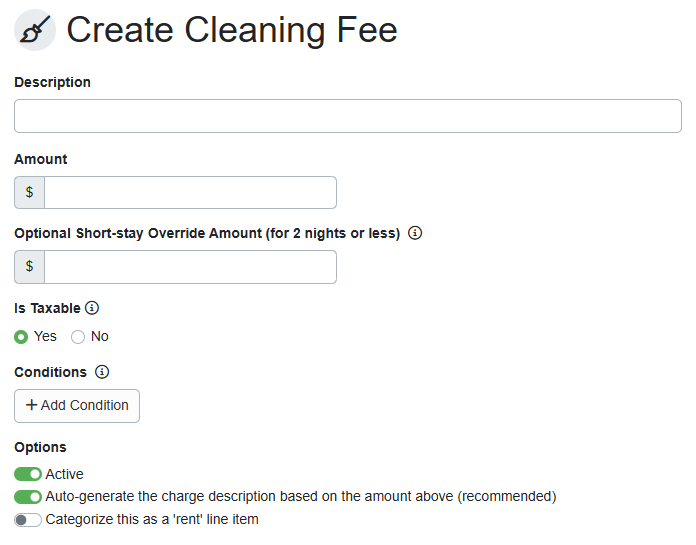The width and height of the screenshot is (696, 545).
Task: Enable Categorize as 'rent' line item toggle
Action: coord(28,520)
